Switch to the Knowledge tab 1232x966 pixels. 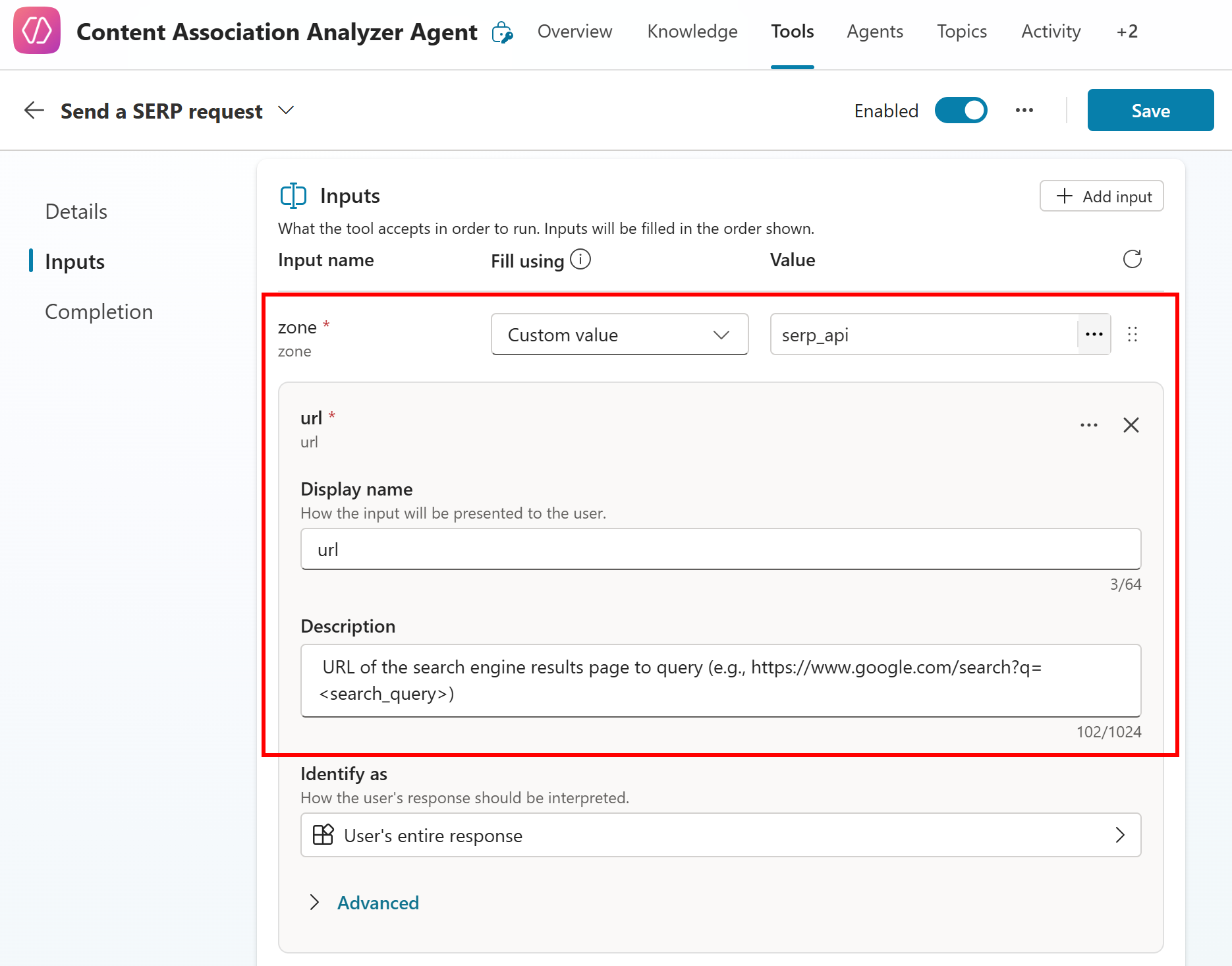692,31
